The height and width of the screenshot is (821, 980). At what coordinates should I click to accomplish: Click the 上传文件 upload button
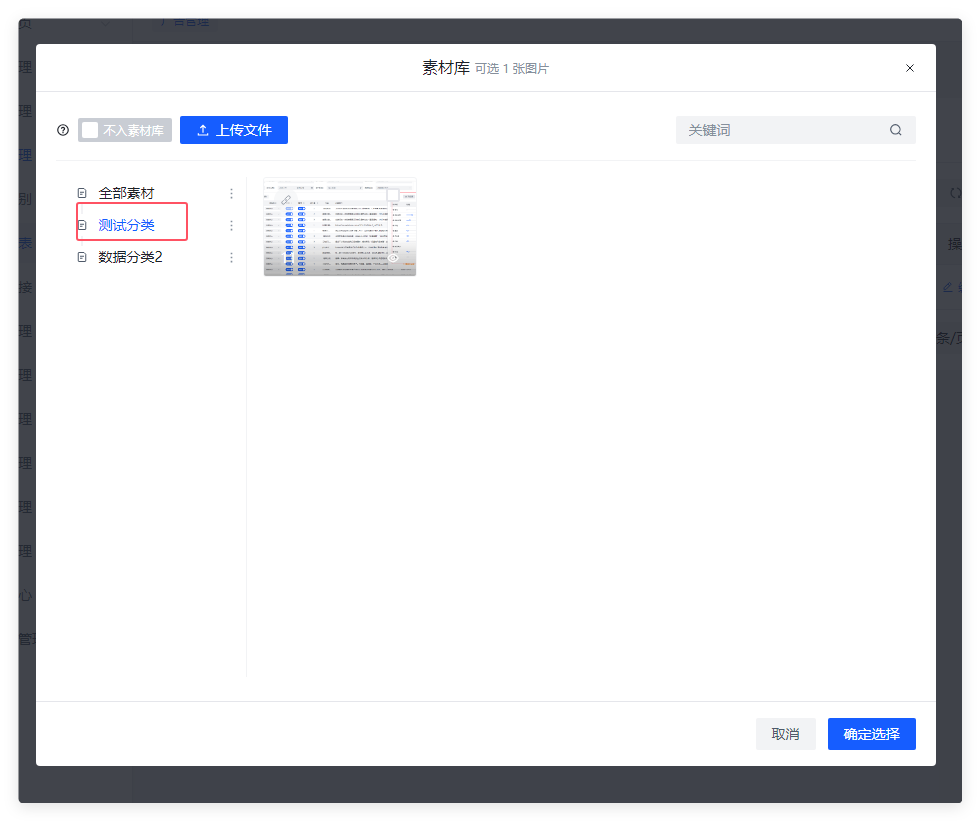tap(234, 130)
